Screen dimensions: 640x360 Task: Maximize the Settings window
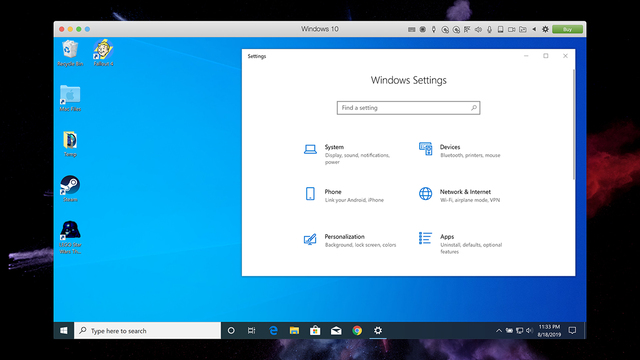(x=546, y=56)
